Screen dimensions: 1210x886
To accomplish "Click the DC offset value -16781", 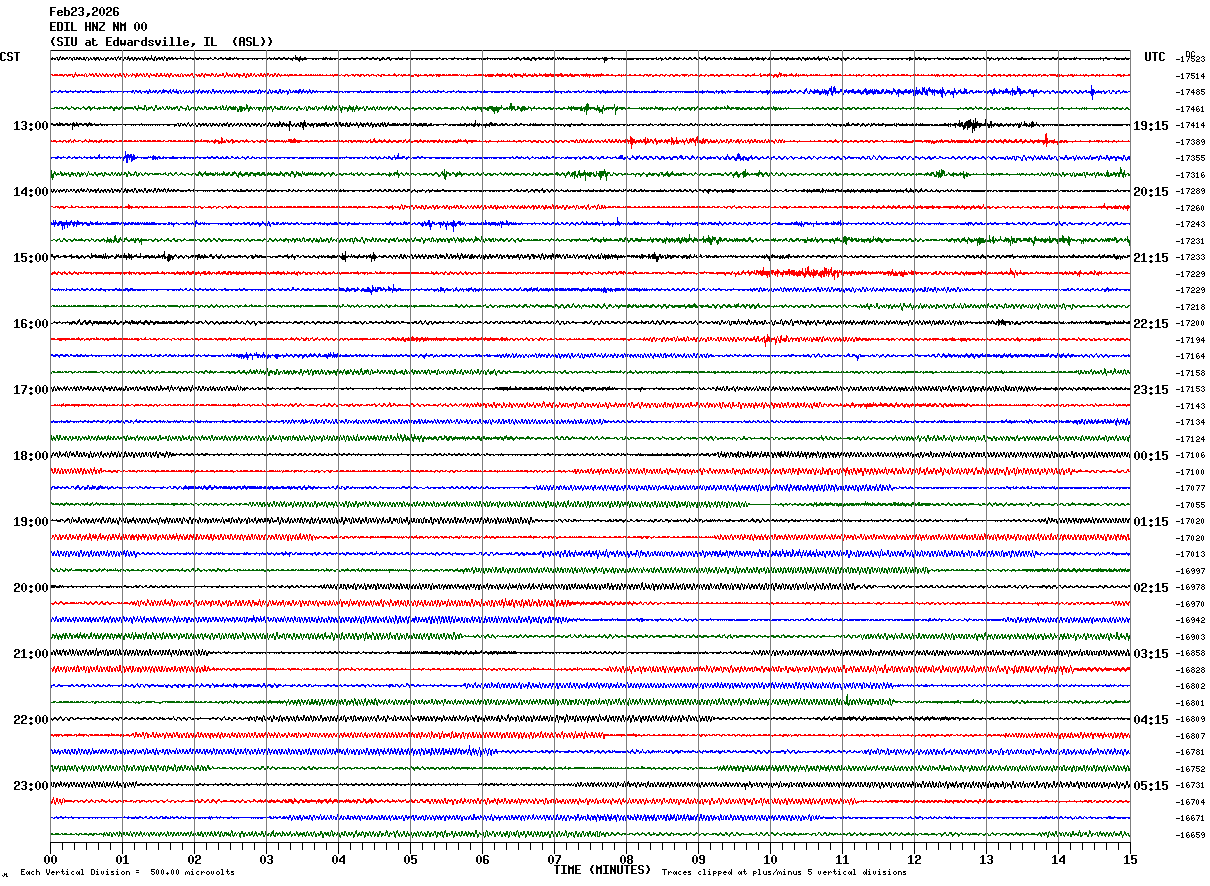I will click(x=1191, y=753).
